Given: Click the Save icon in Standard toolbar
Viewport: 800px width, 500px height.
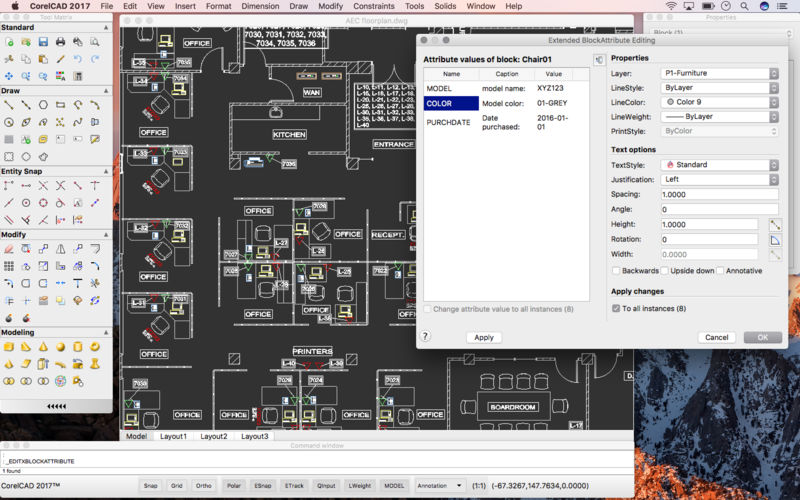Looking at the screenshot, I should pos(43,42).
